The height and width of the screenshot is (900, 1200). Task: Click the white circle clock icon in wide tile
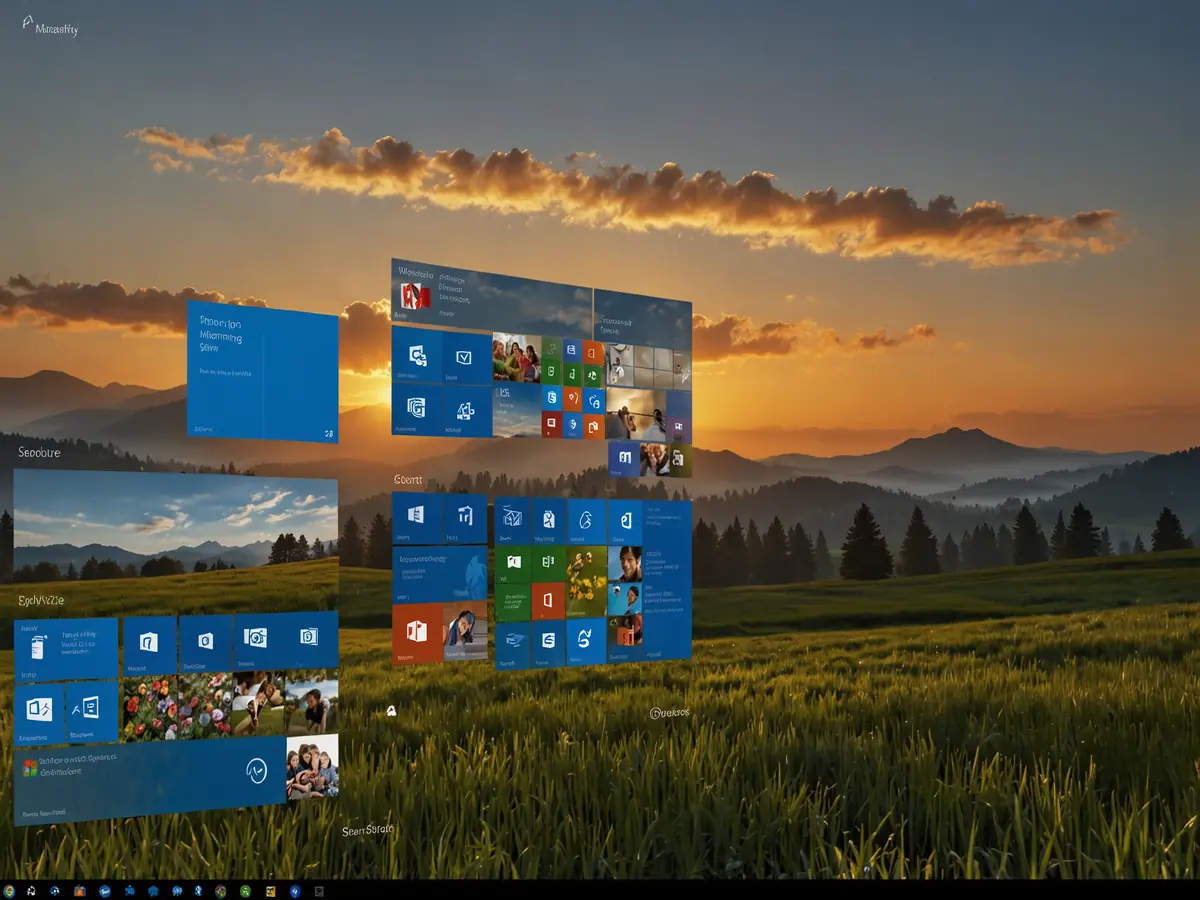click(257, 769)
